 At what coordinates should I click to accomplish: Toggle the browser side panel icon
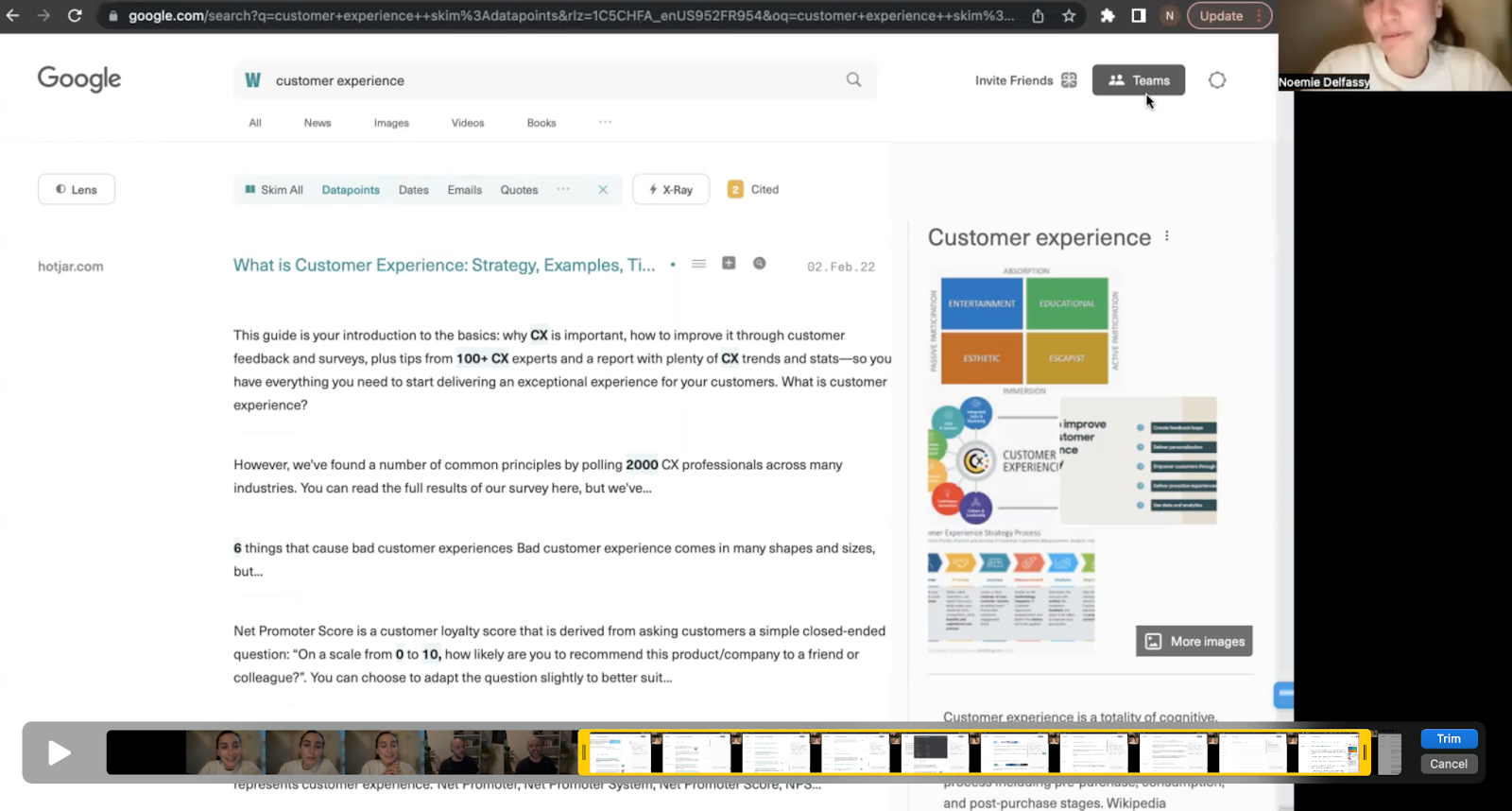click(1138, 16)
